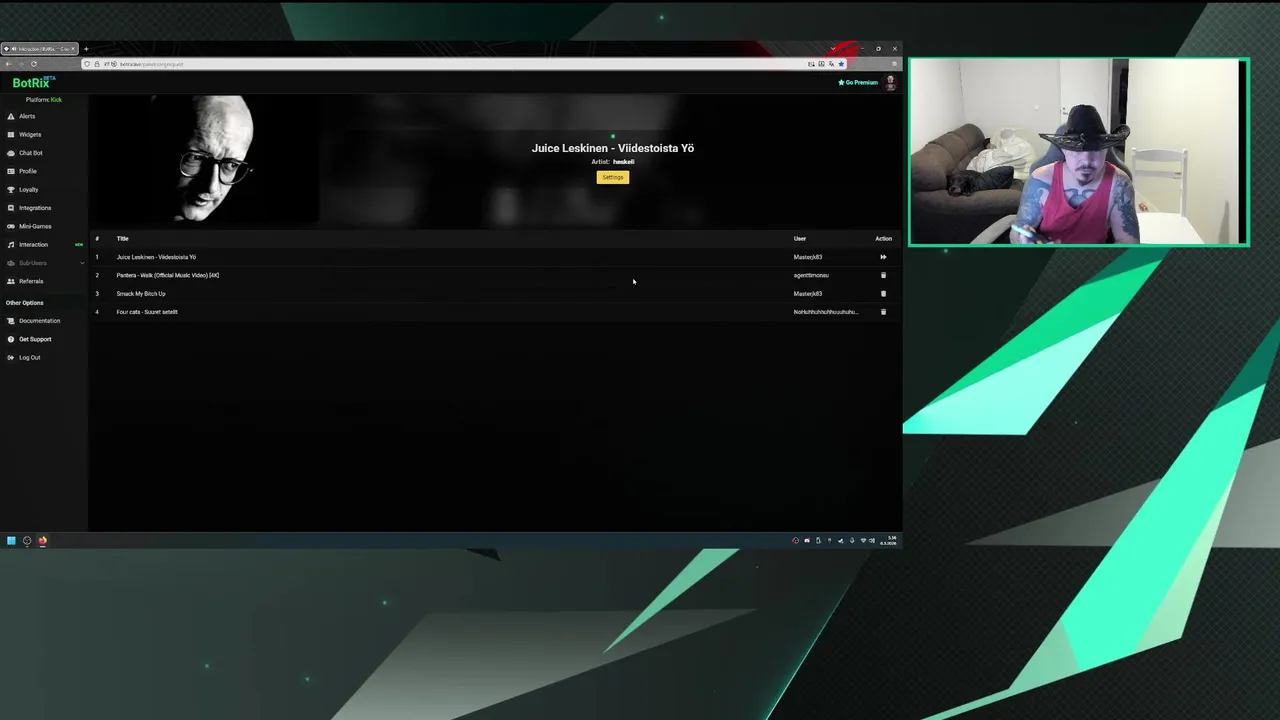Delete Smack My Bitch Up request
The height and width of the screenshot is (720, 1280).
(x=883, y=294)
